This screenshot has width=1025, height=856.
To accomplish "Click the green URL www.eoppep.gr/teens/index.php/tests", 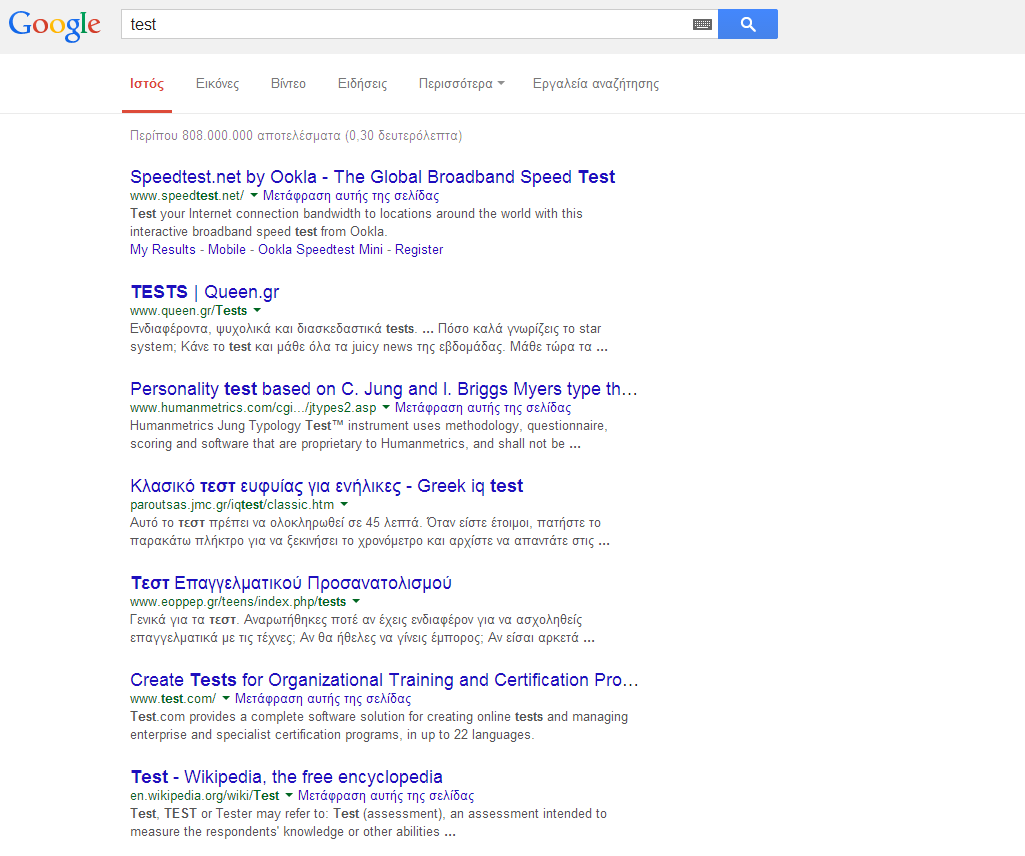I will (x=238, y=602).
